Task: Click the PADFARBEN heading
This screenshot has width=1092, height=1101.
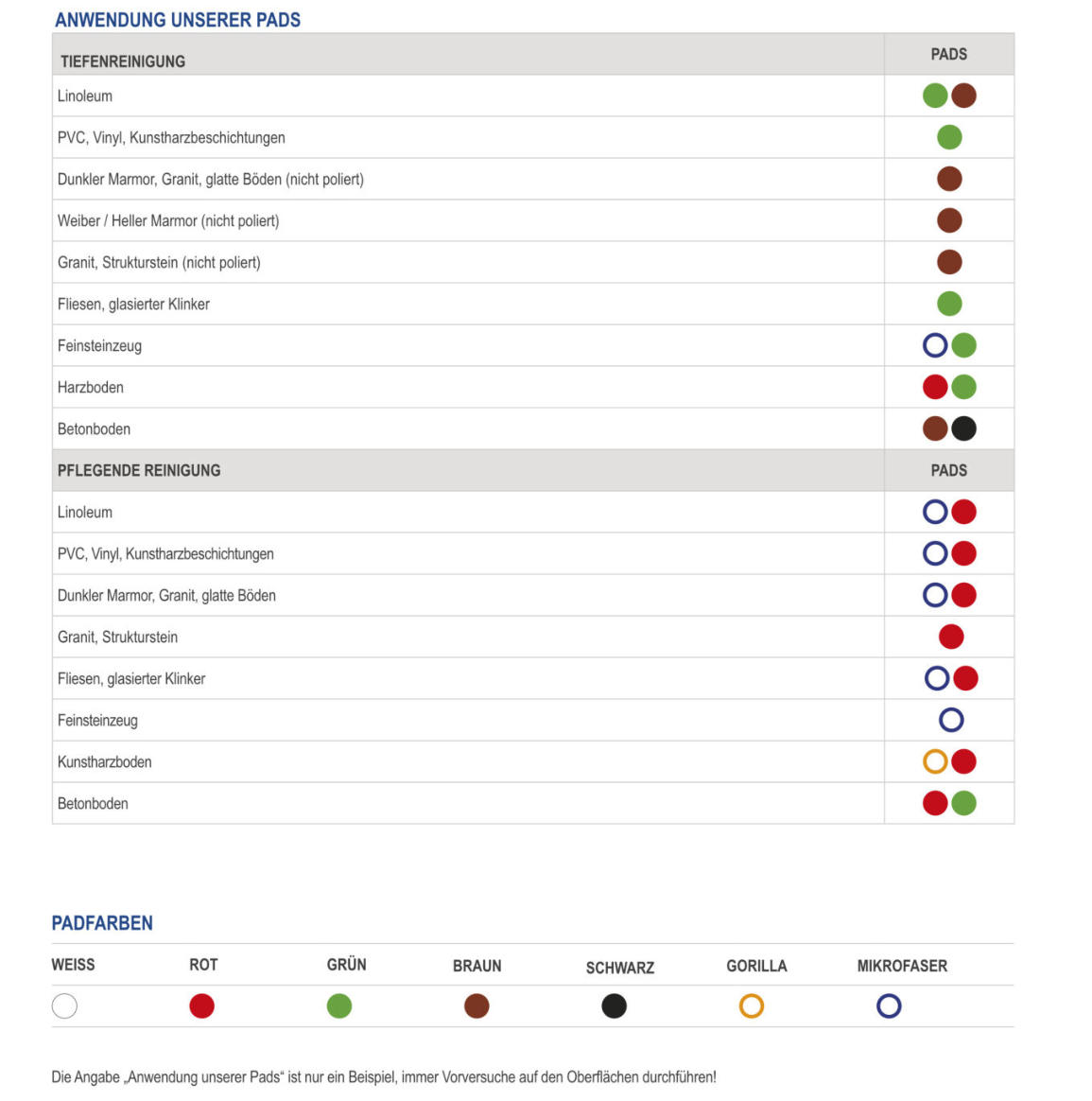Action: click(102, 923)
